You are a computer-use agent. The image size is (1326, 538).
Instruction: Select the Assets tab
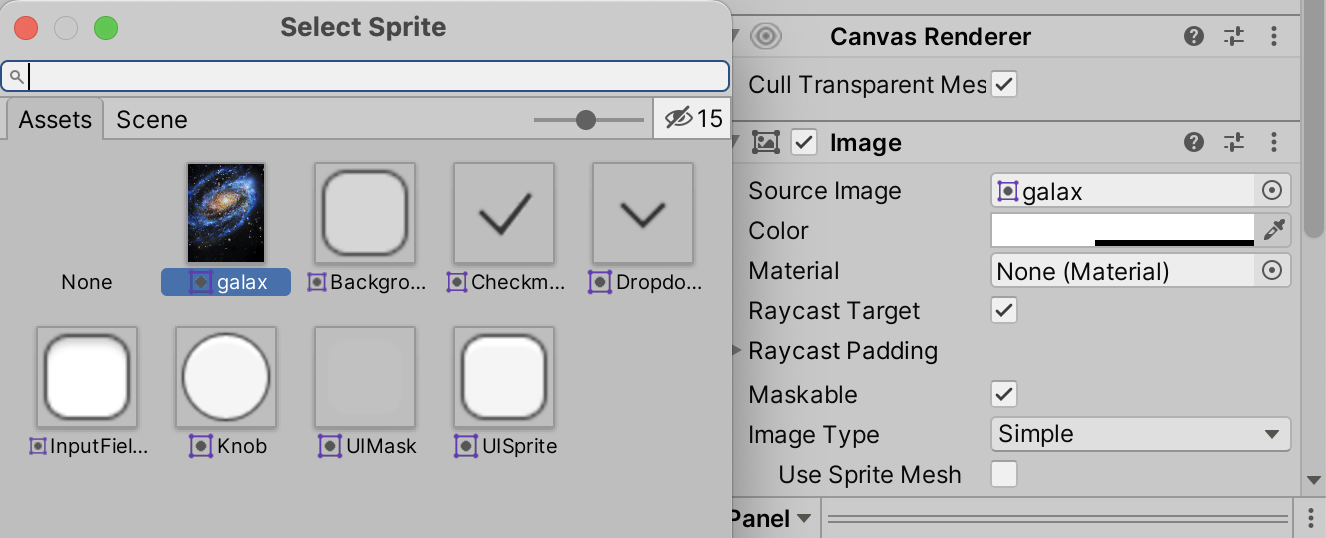coord(55,120)
